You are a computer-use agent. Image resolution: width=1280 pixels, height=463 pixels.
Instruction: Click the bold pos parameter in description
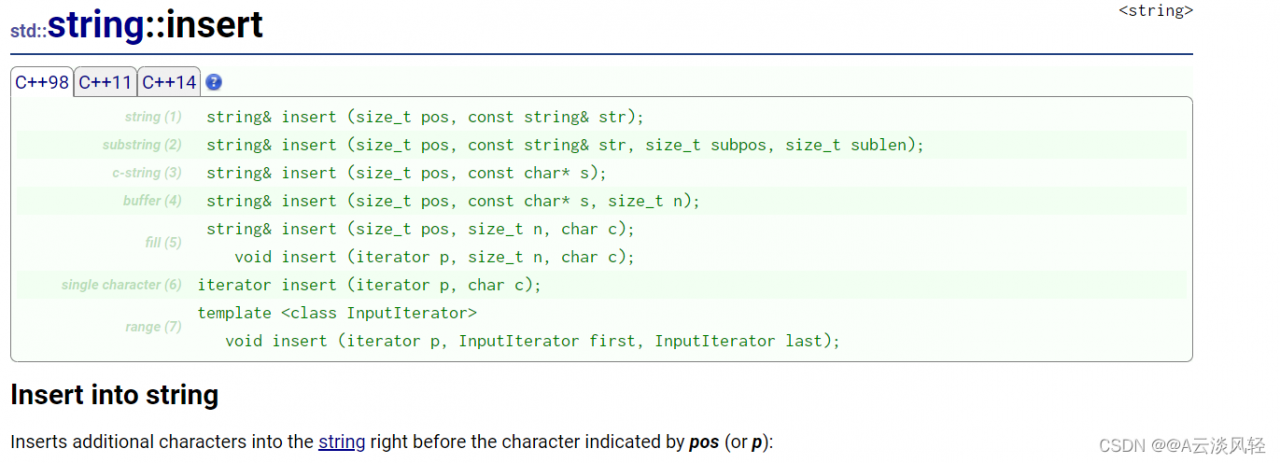point(704,442)
